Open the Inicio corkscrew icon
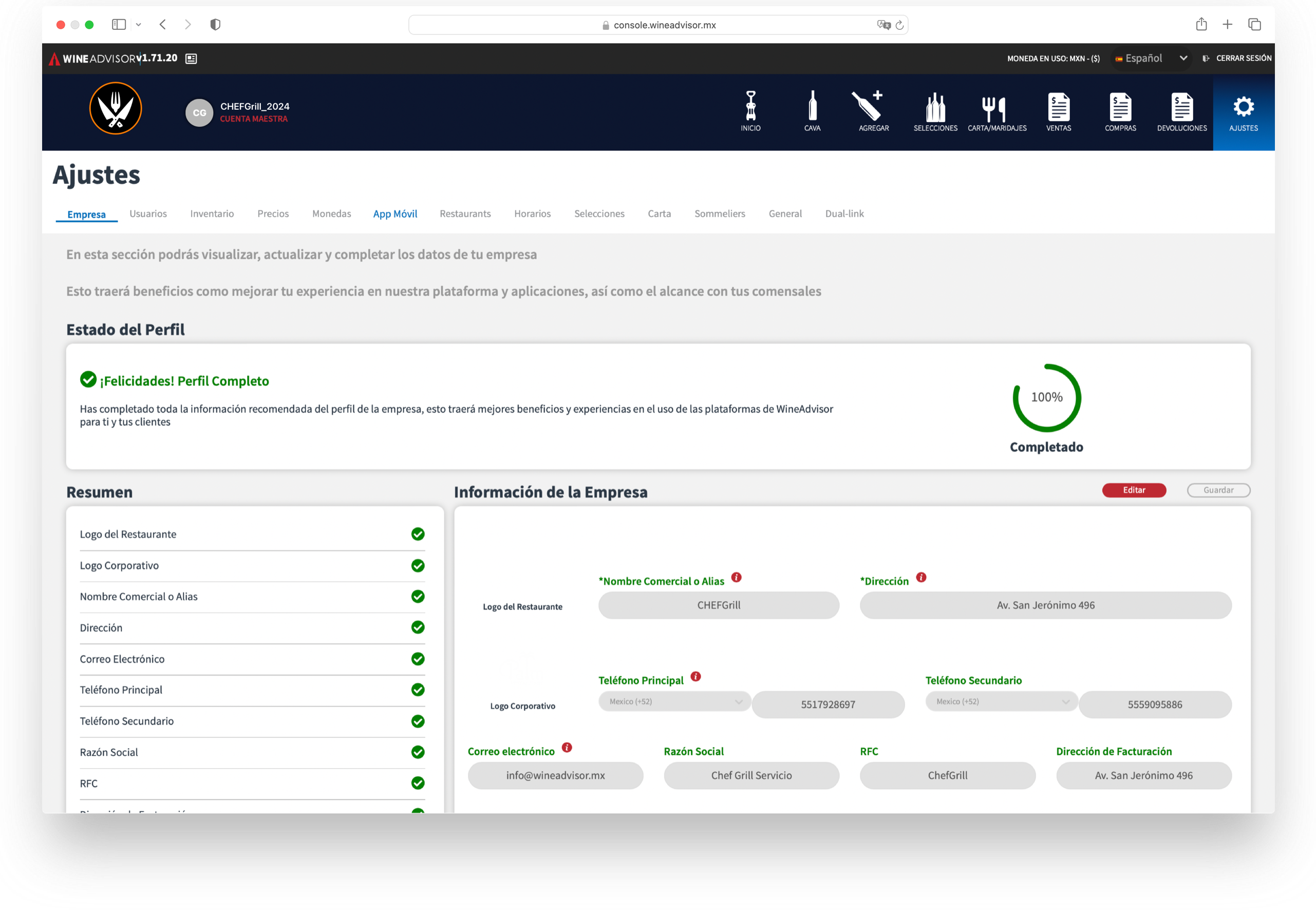This screenshot has width=1316, height=915. [x=750, y=107]
